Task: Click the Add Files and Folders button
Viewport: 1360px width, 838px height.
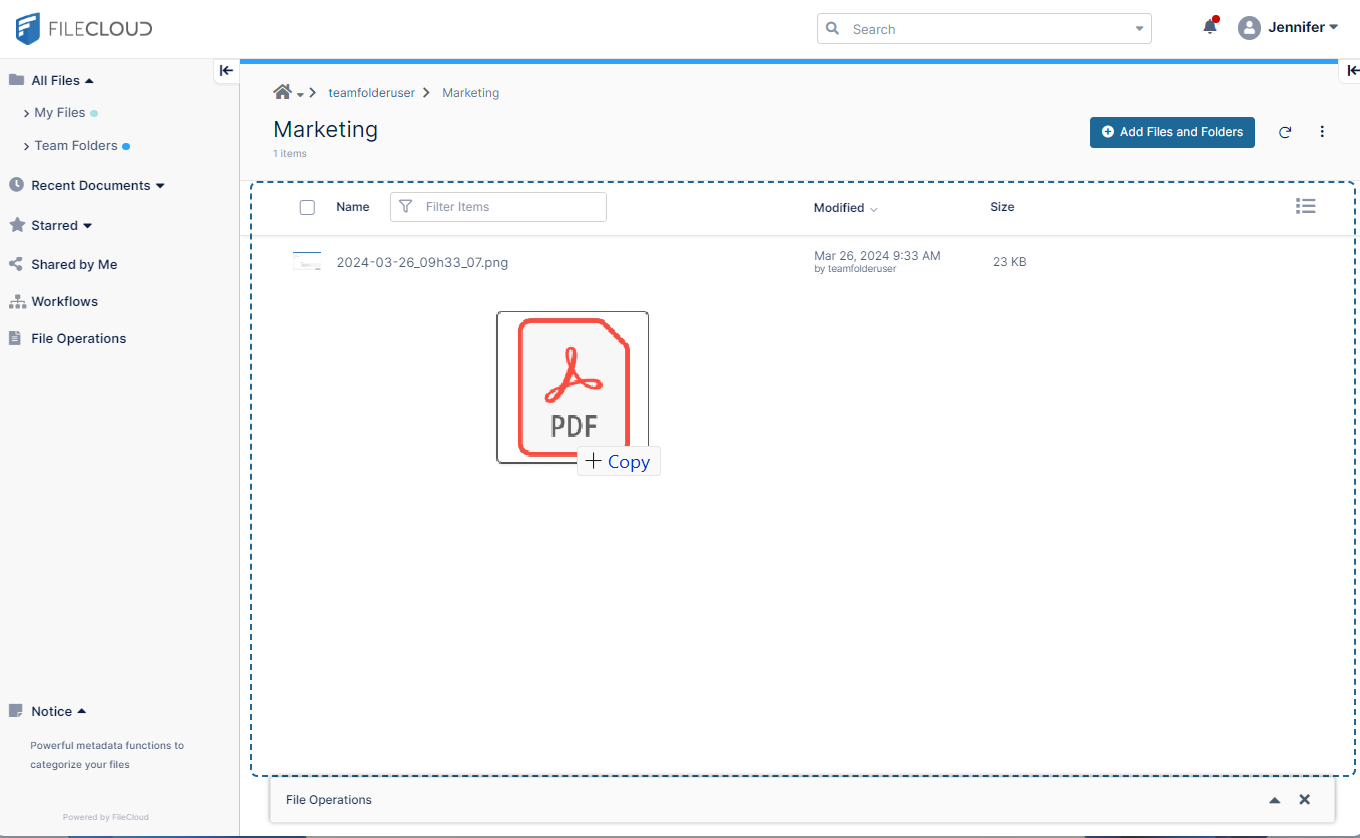Action: click(1172, 132)
